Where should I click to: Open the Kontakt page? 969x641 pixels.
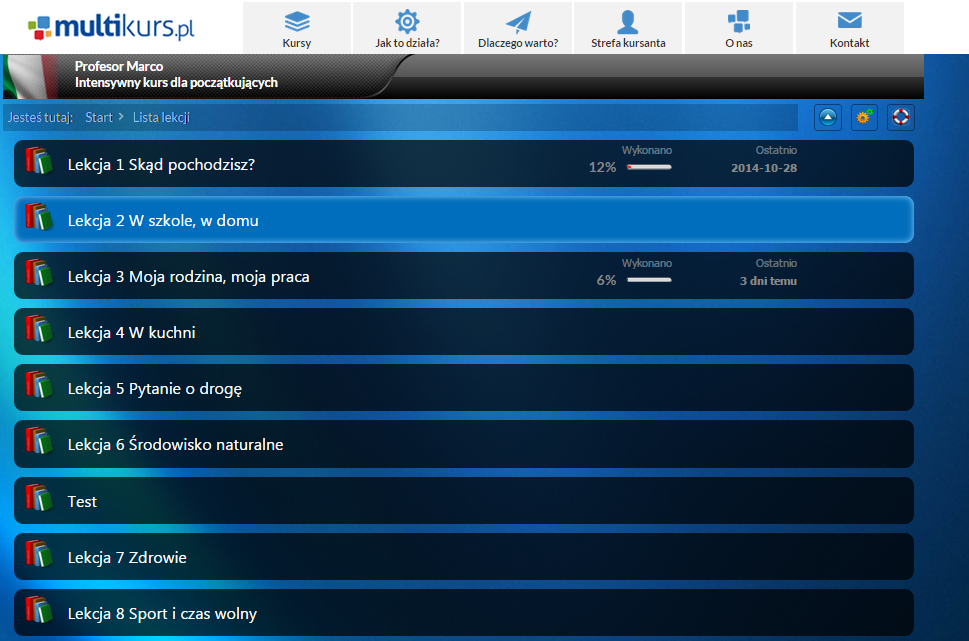coord(849,29)
